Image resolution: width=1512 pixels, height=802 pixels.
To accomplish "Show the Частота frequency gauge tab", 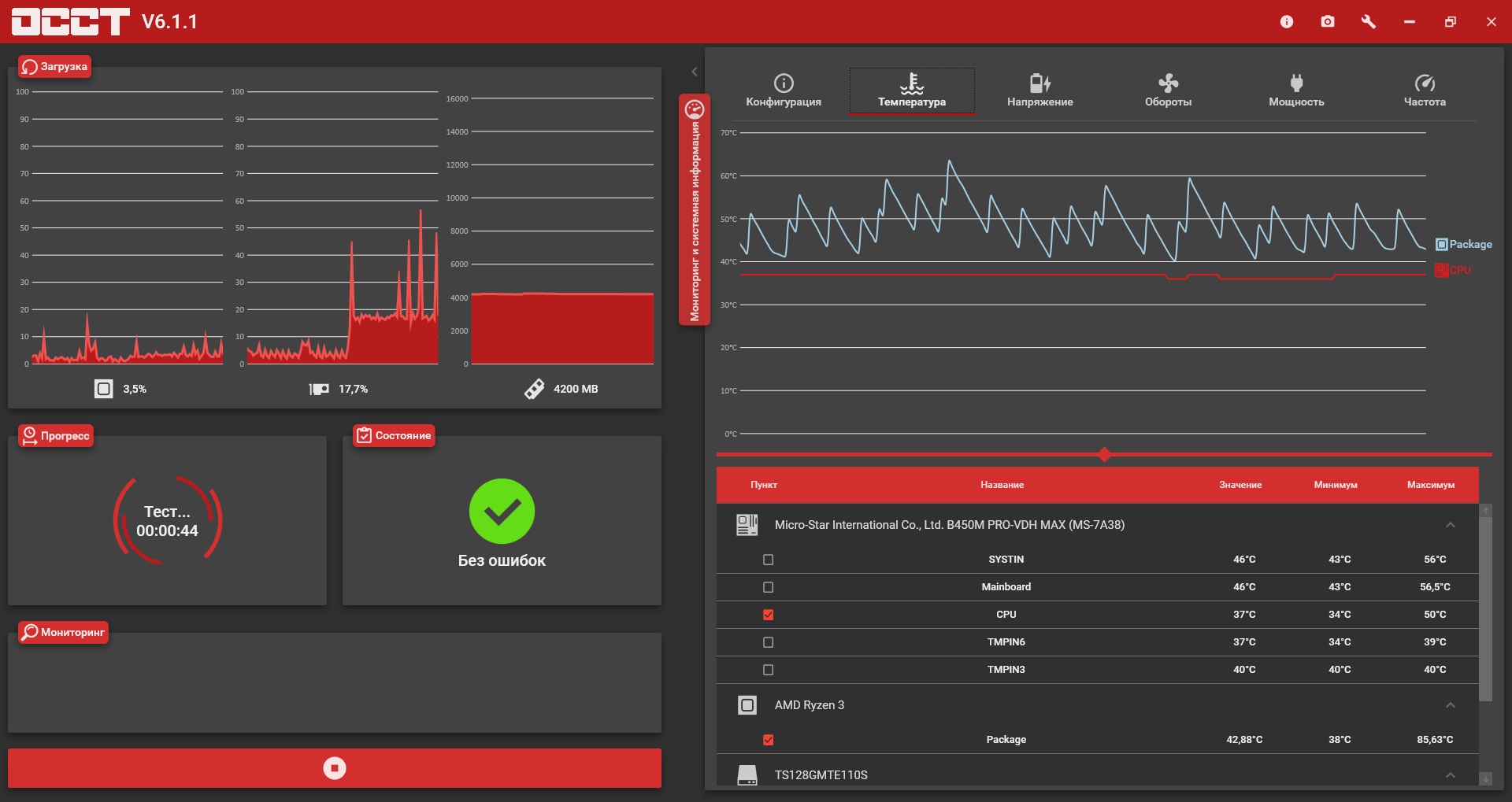I will pyautogui.click(x=1425, y=91).
